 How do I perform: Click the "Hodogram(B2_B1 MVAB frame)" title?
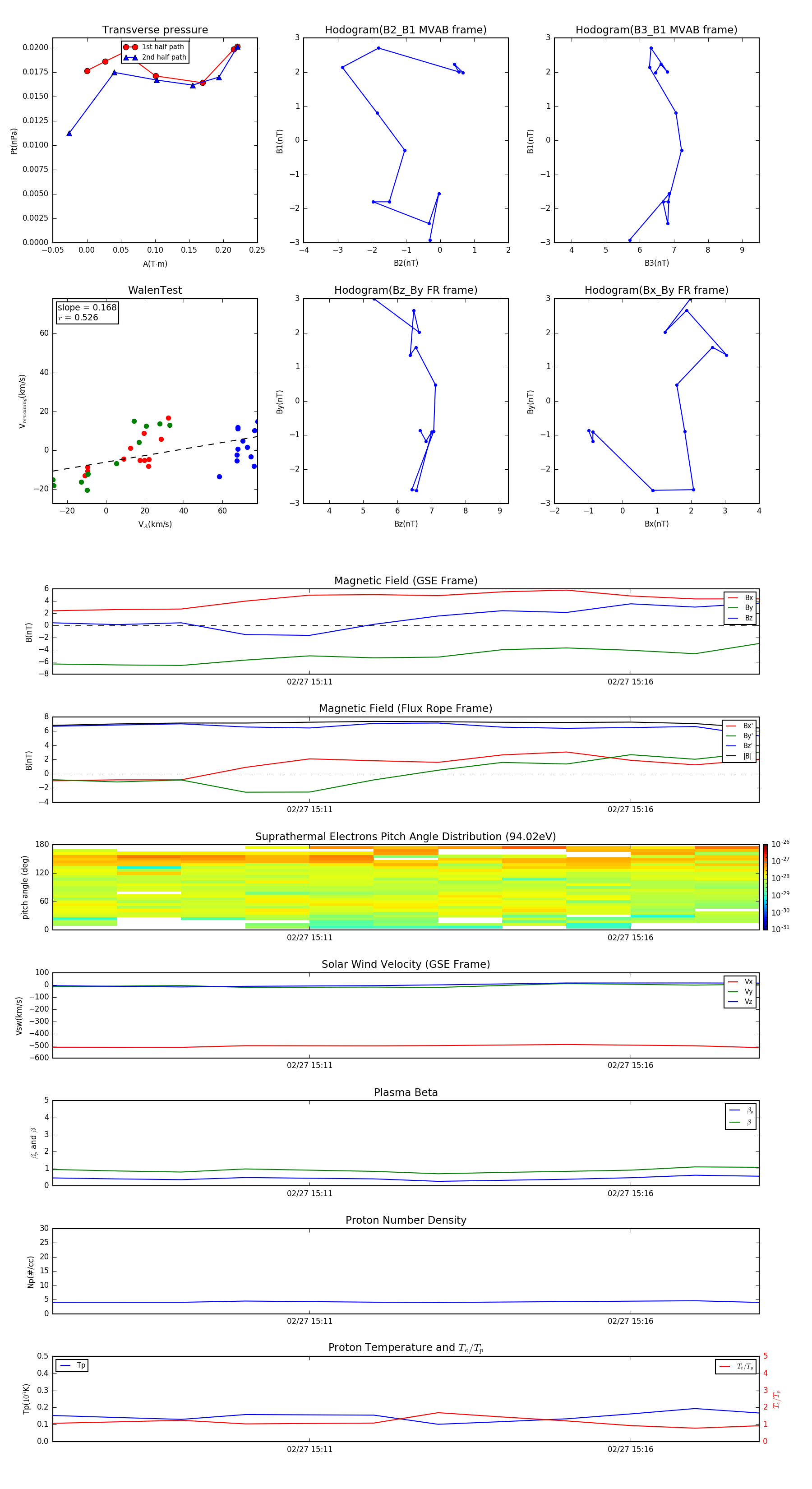tap(406, 30)
